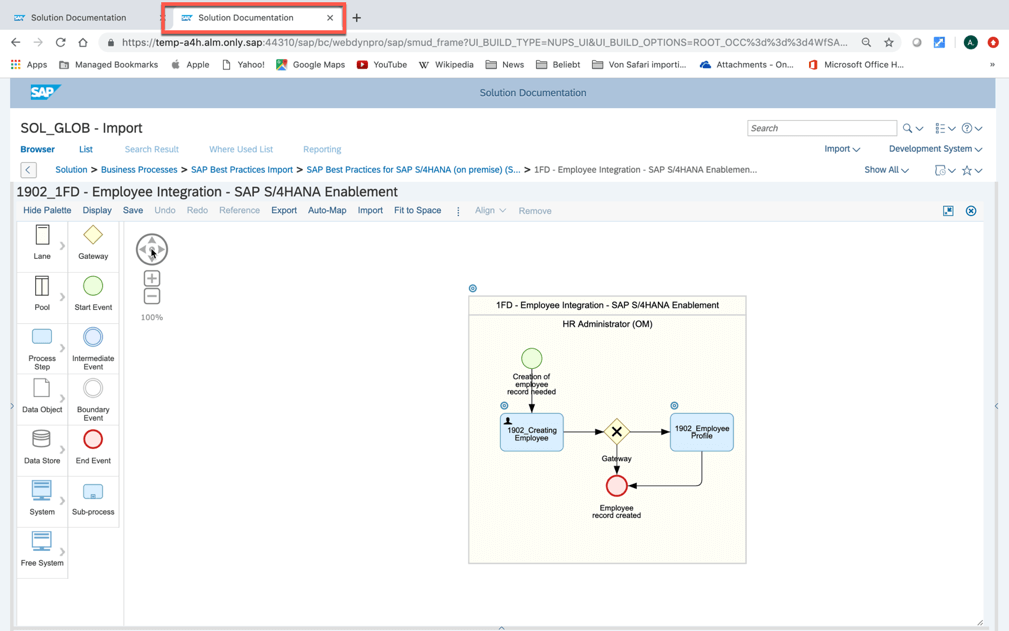Choose the Sub-process palette shape
This screenshot has height=631, width=1009.
93,499
